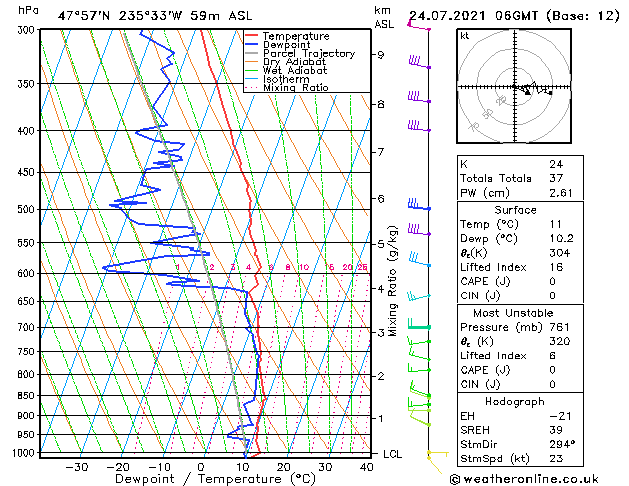Select the date 24.07.2021 in header
Image resolution: width=629 pixels, height=486 pixels.
(x=447, y=16)
